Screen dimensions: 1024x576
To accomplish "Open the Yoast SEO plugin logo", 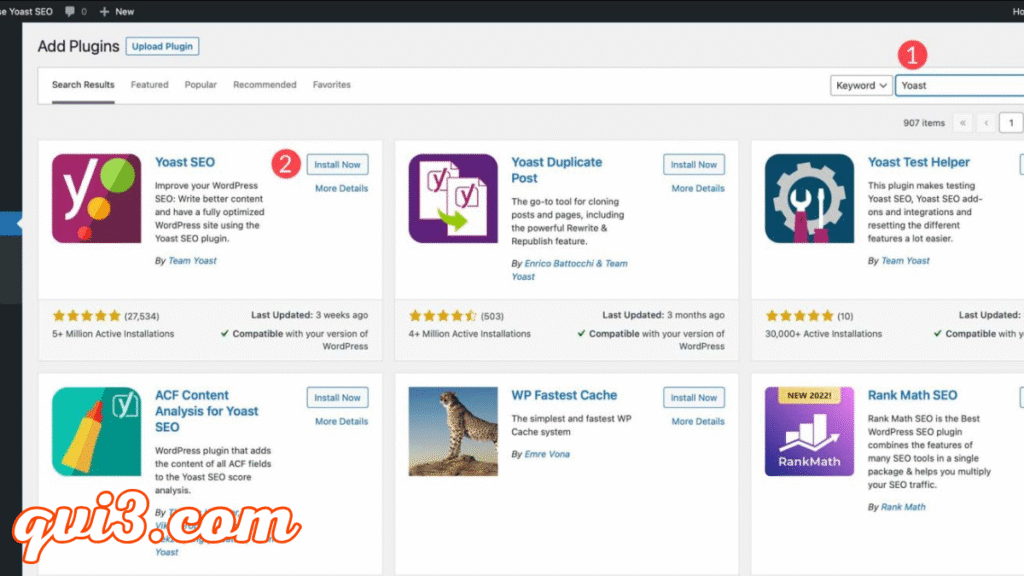I will [97, 199].
